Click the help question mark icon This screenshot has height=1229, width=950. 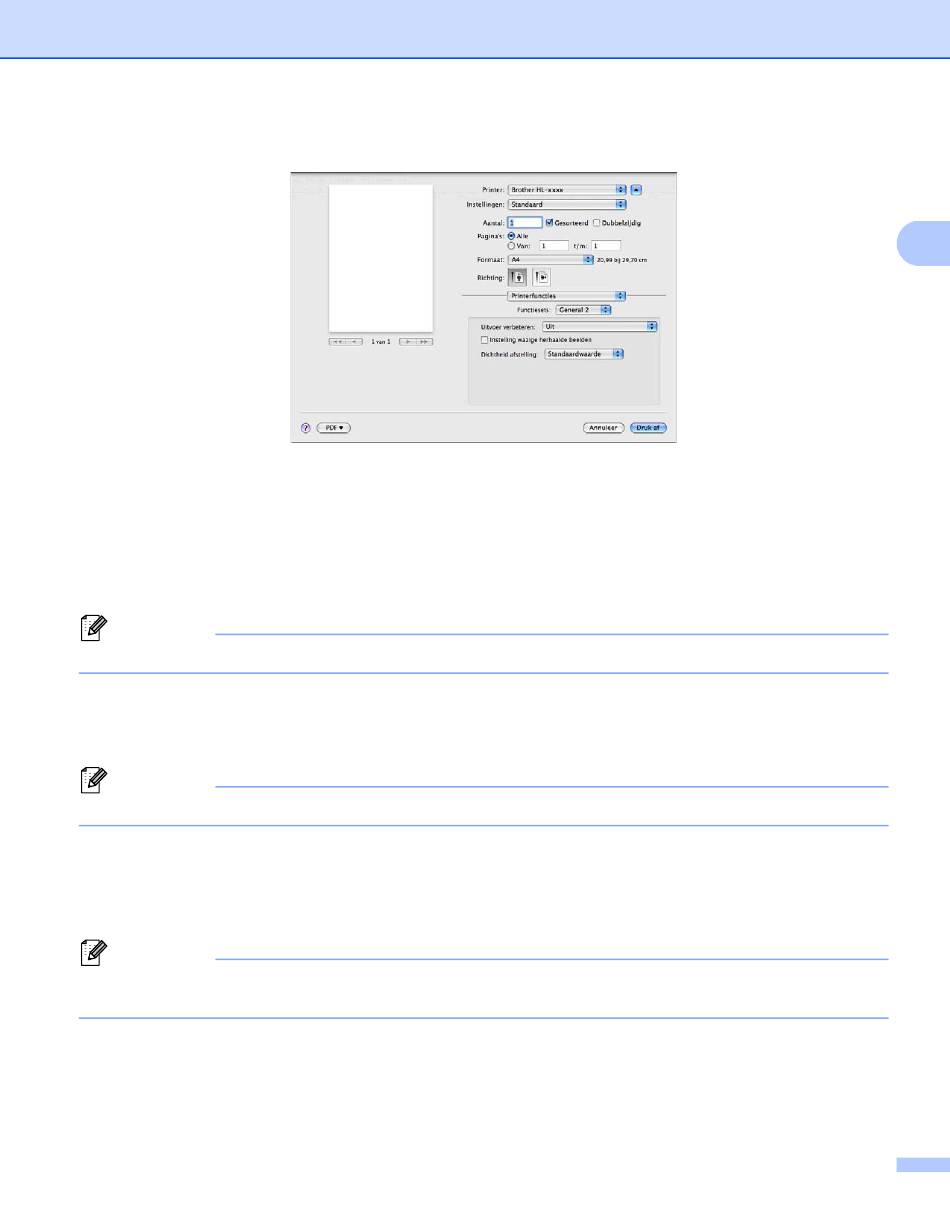(306, 427)
